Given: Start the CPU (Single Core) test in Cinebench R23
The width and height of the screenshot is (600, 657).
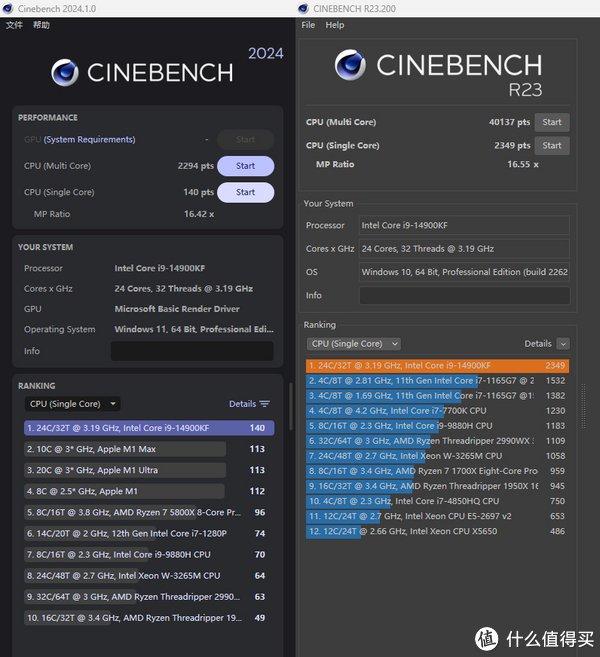Looking at the screenshot, I should 552,146.
